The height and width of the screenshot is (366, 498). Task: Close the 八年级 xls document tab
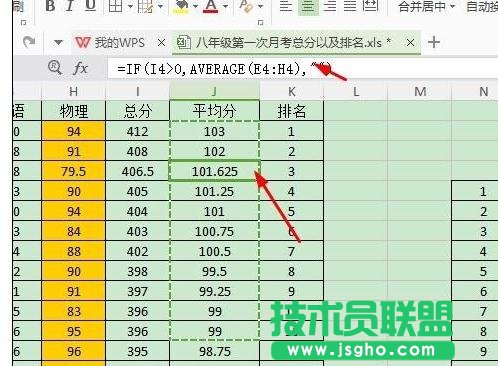click(x=410, y=43)
